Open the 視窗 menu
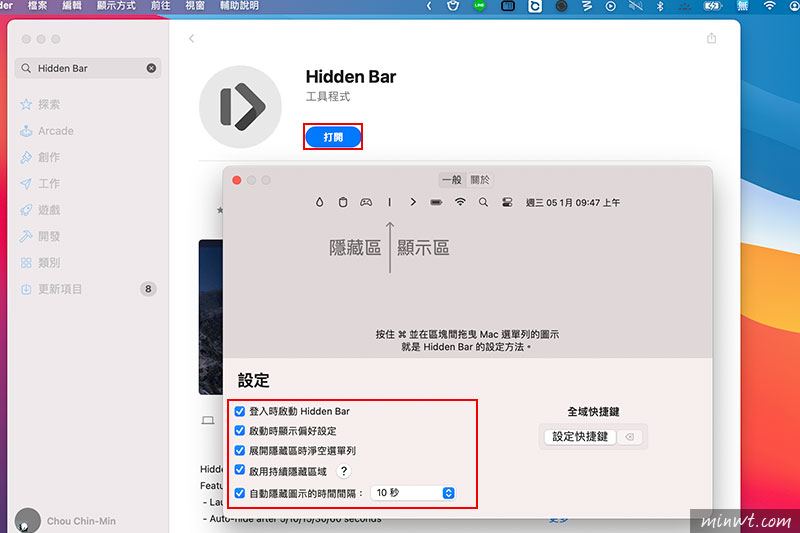The width and height of the screenshot is (800, 533). point(195,6)
